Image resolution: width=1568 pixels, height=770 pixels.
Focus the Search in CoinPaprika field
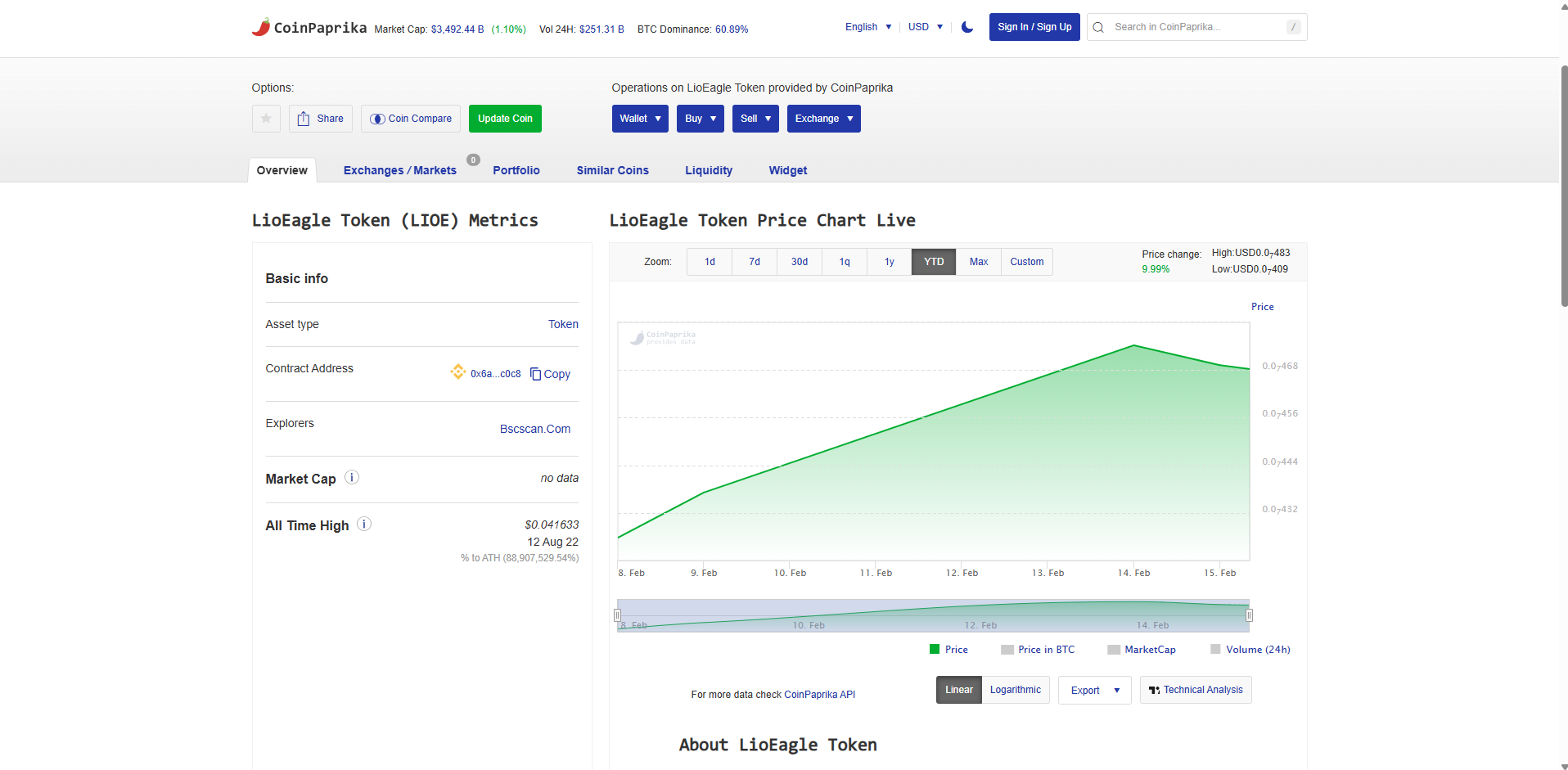coord(1196,27)
